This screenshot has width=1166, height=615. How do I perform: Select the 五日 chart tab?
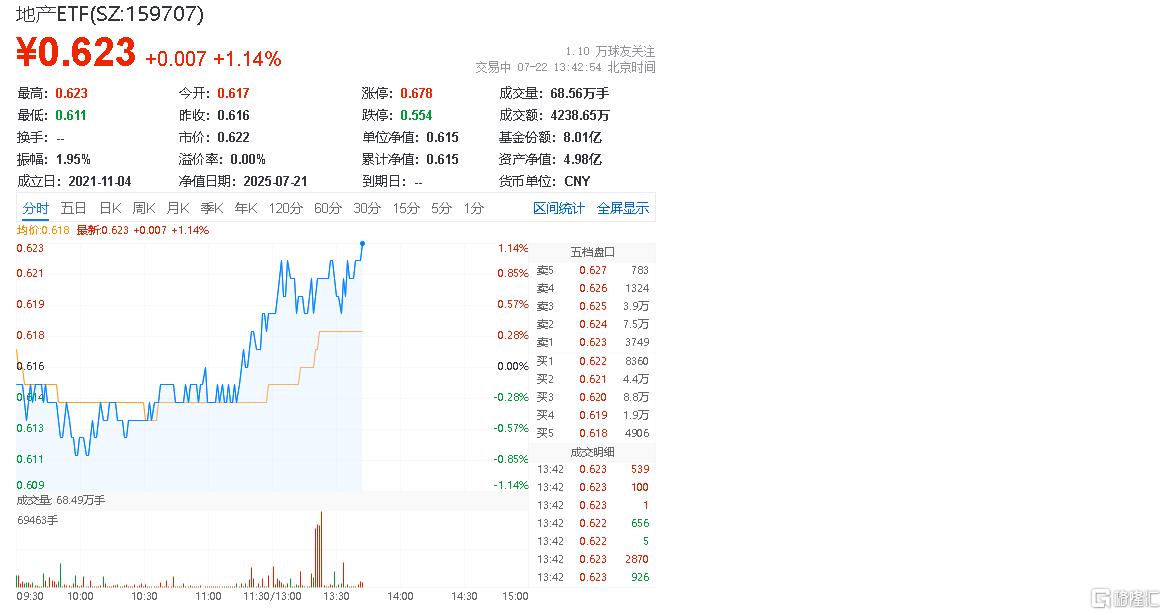click(74, 208)
